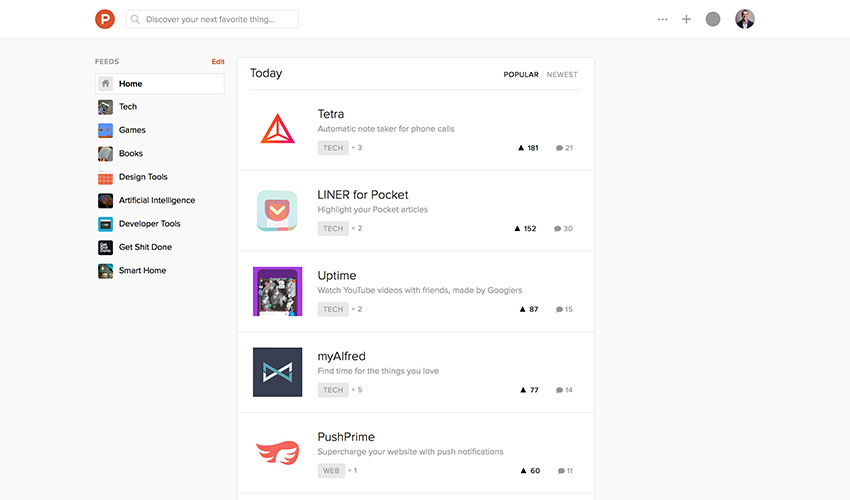850x500 pixels.
Task: Open the Design Tools feed
Action: coord(143,177)
